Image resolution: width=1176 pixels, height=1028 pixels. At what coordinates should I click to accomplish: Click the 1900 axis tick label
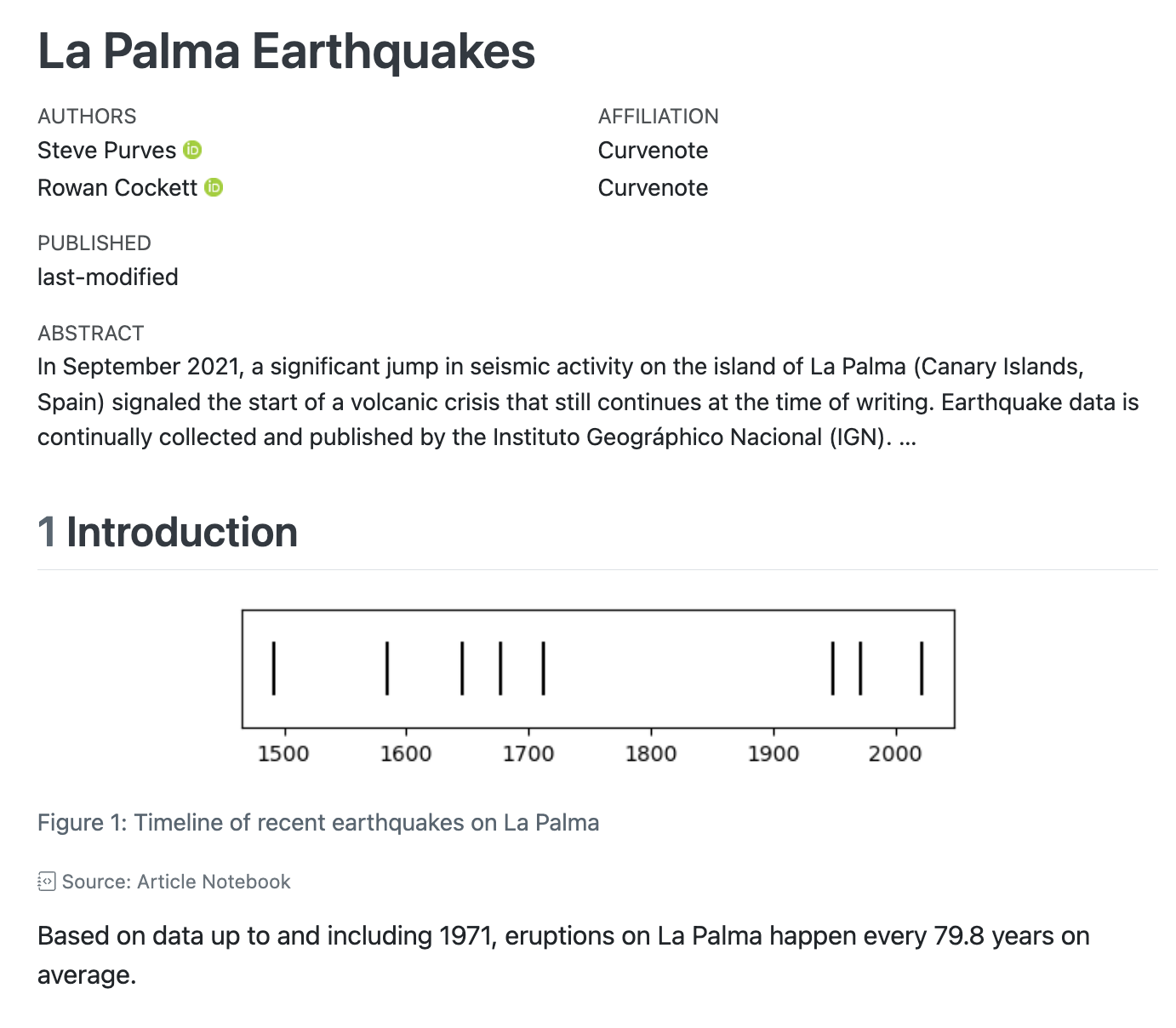(774, 754)
